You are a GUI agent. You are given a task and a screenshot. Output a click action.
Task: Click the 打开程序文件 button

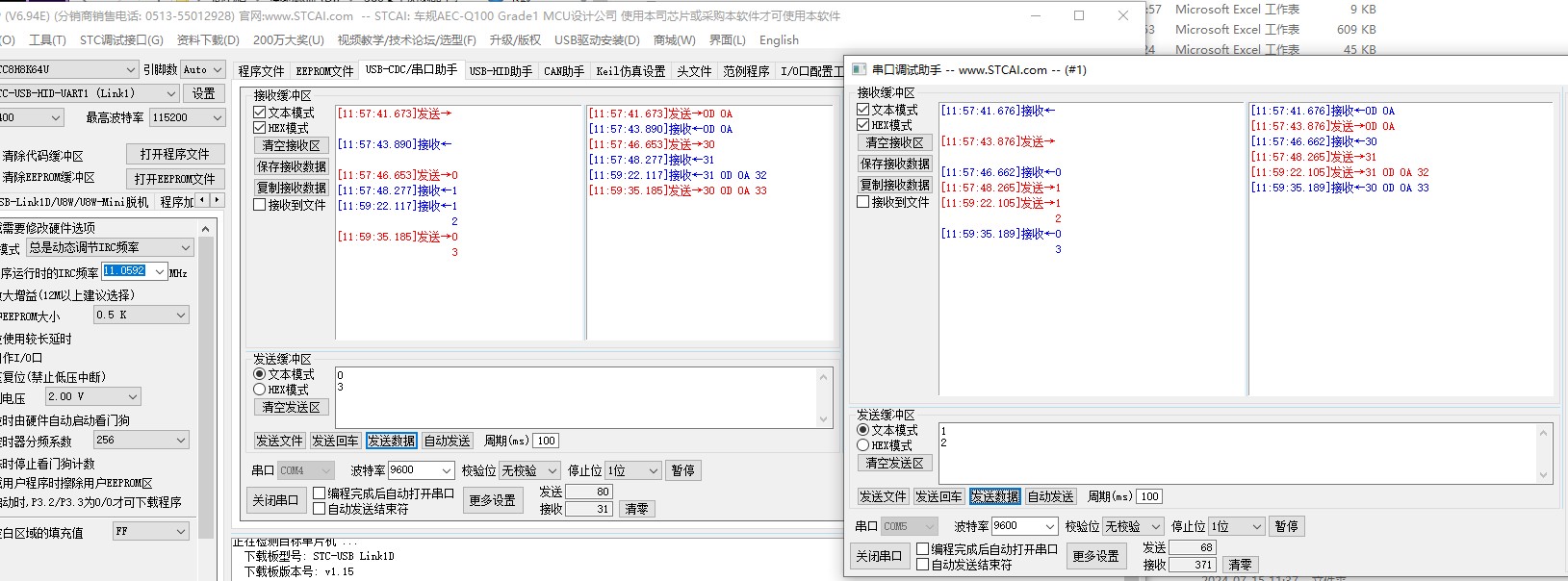click(x=175, y=154)
